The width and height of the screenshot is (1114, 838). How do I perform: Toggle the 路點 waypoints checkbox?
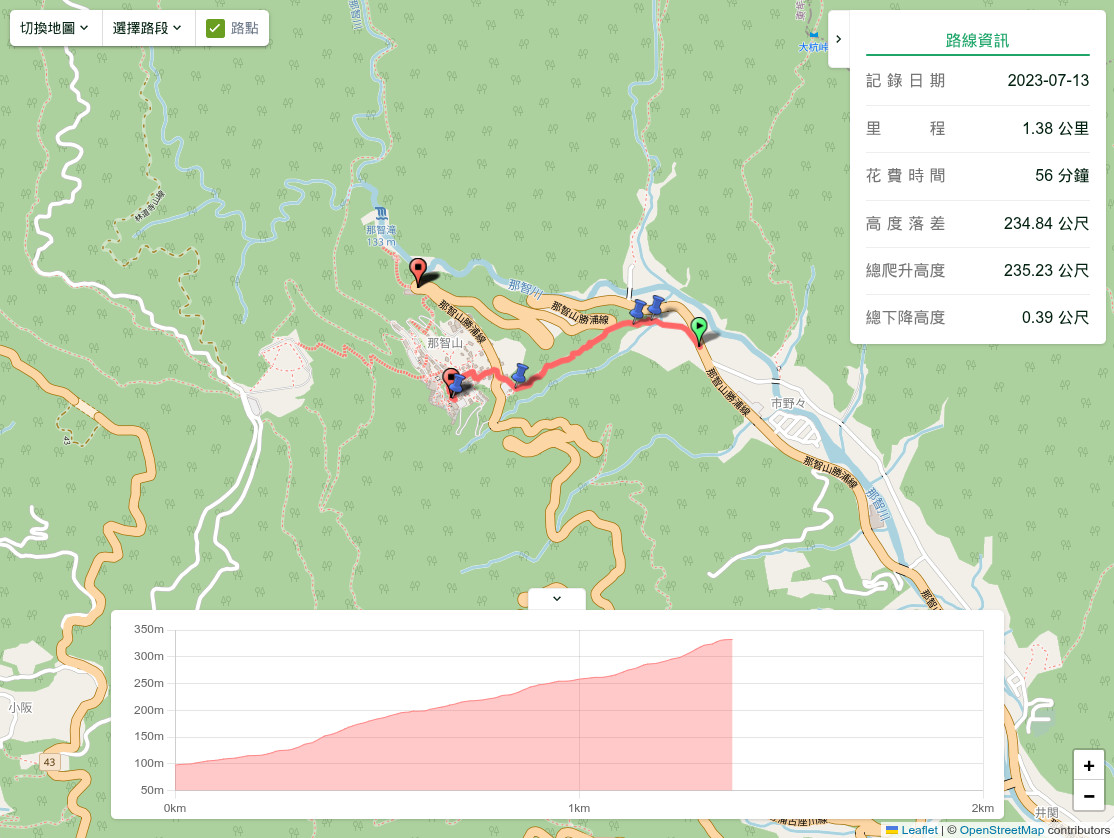point(215,28)
